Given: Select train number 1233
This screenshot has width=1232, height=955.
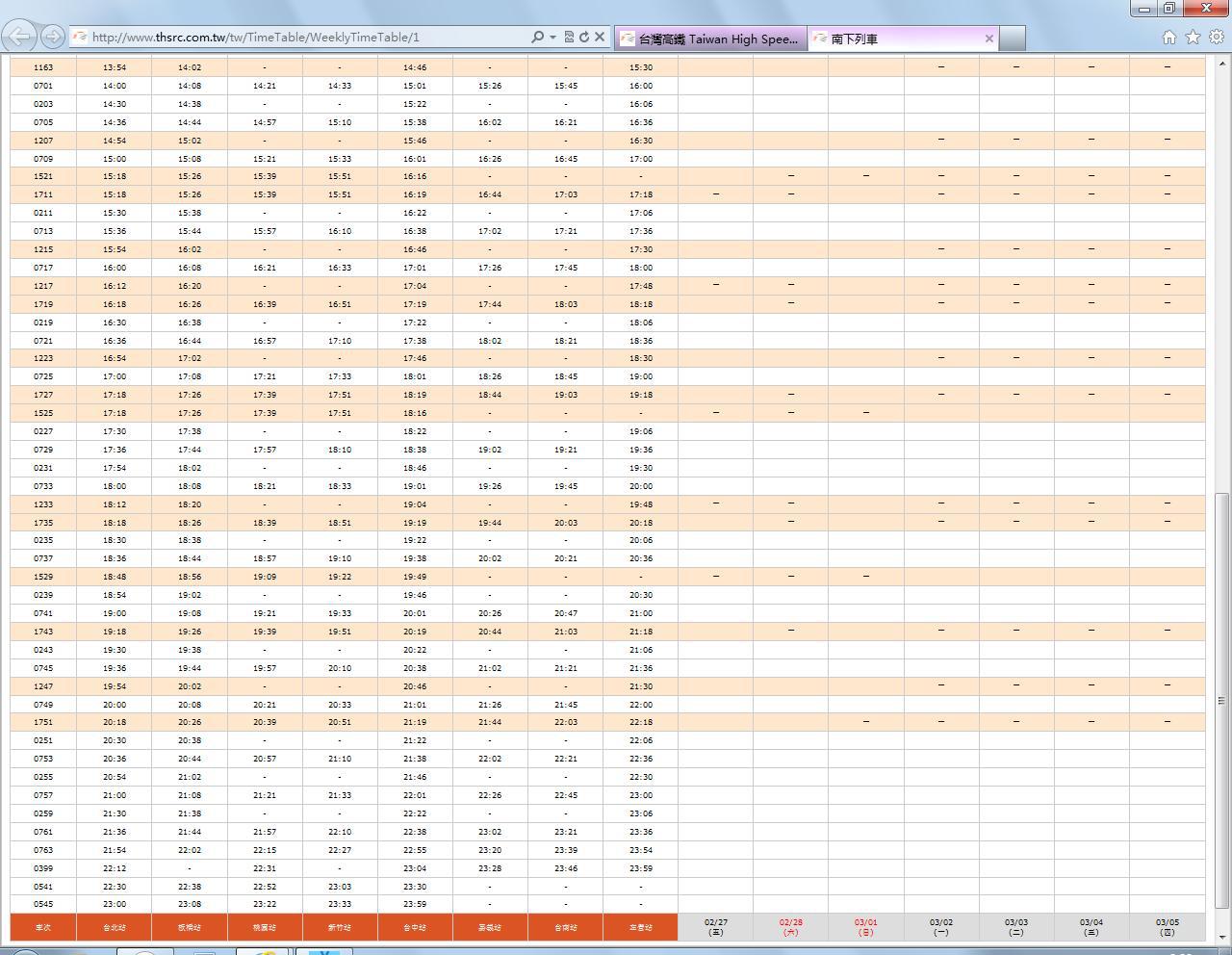Looking at the screenshot, I should [x=43, y=504].
